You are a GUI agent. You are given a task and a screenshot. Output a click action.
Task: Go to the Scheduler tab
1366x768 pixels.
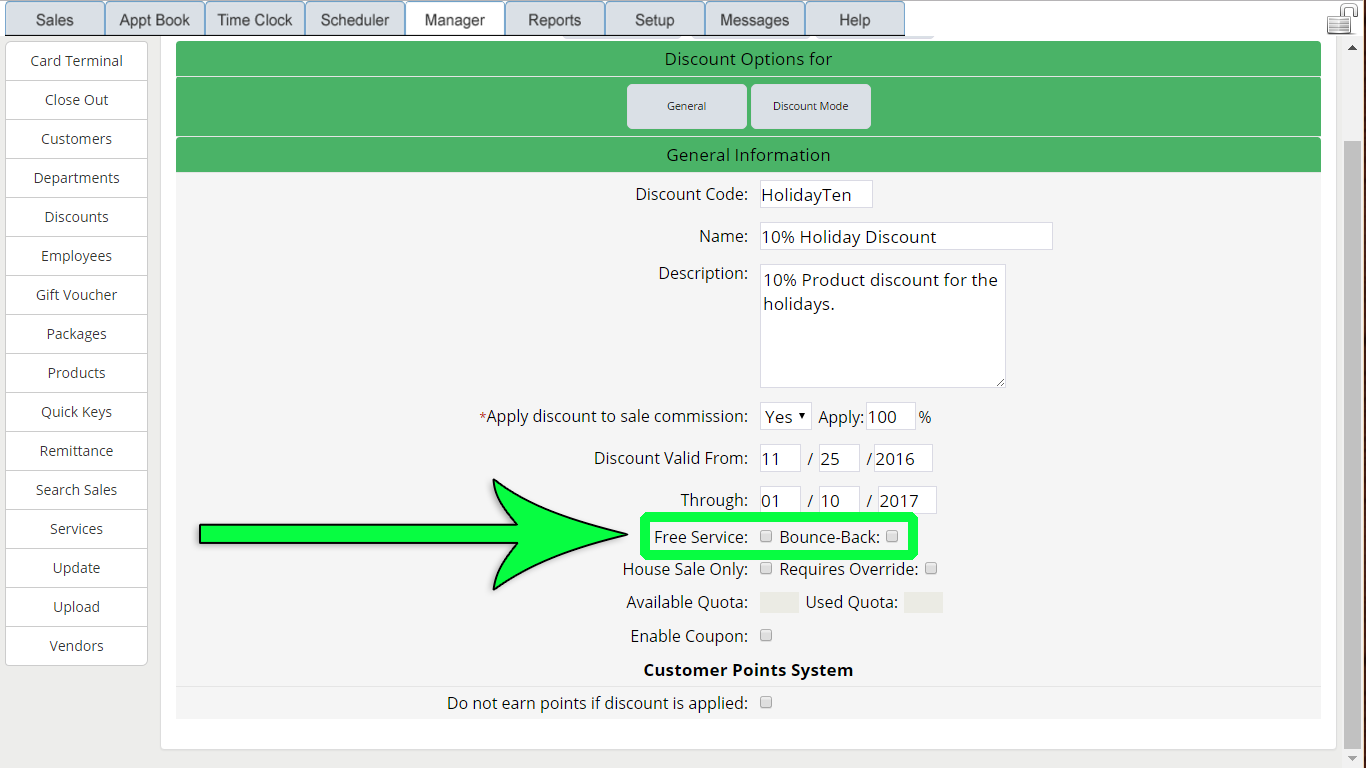355,20
